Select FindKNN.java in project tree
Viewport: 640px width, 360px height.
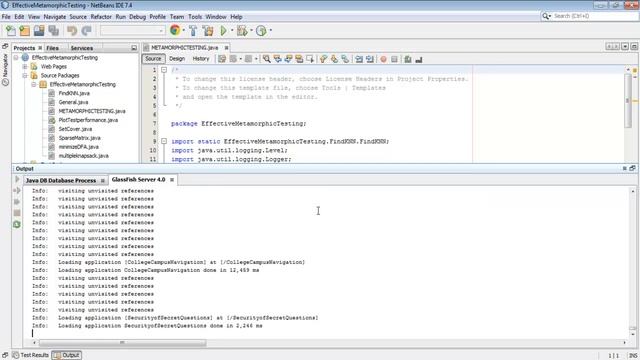(x=74, y=93)
